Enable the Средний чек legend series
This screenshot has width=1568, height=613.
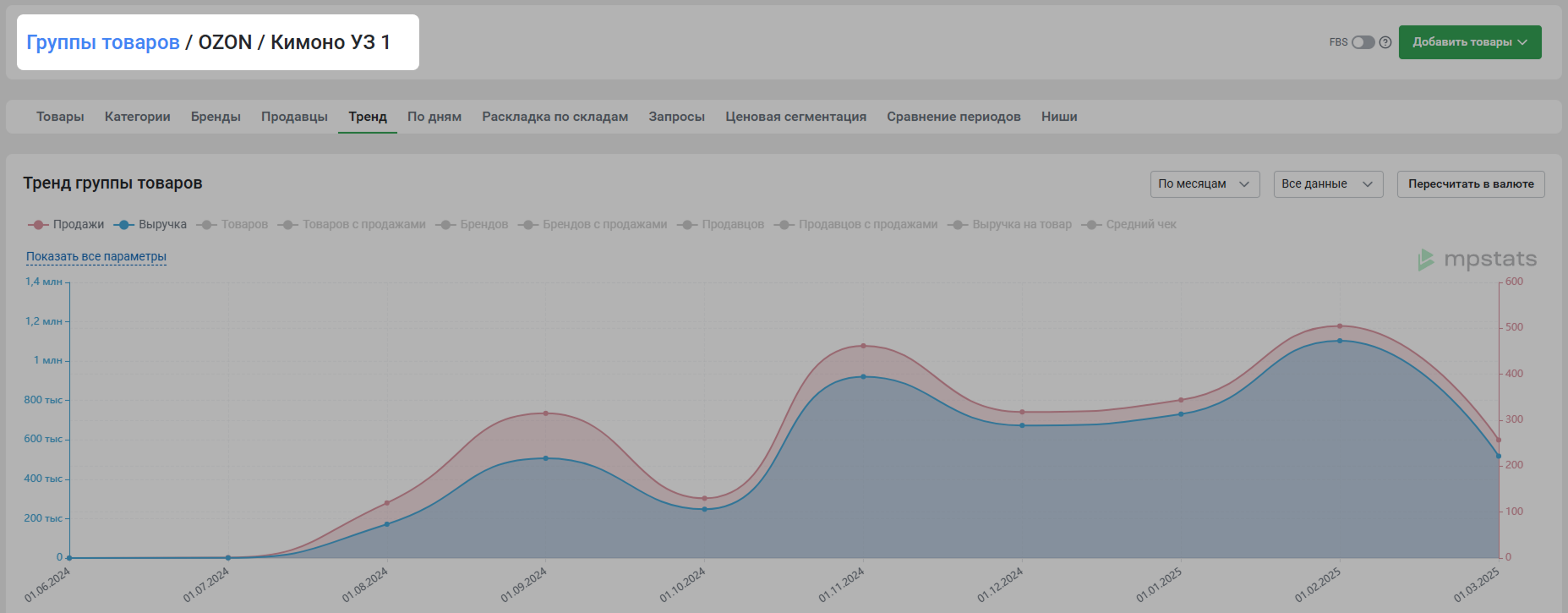(x=1129, y=224)
